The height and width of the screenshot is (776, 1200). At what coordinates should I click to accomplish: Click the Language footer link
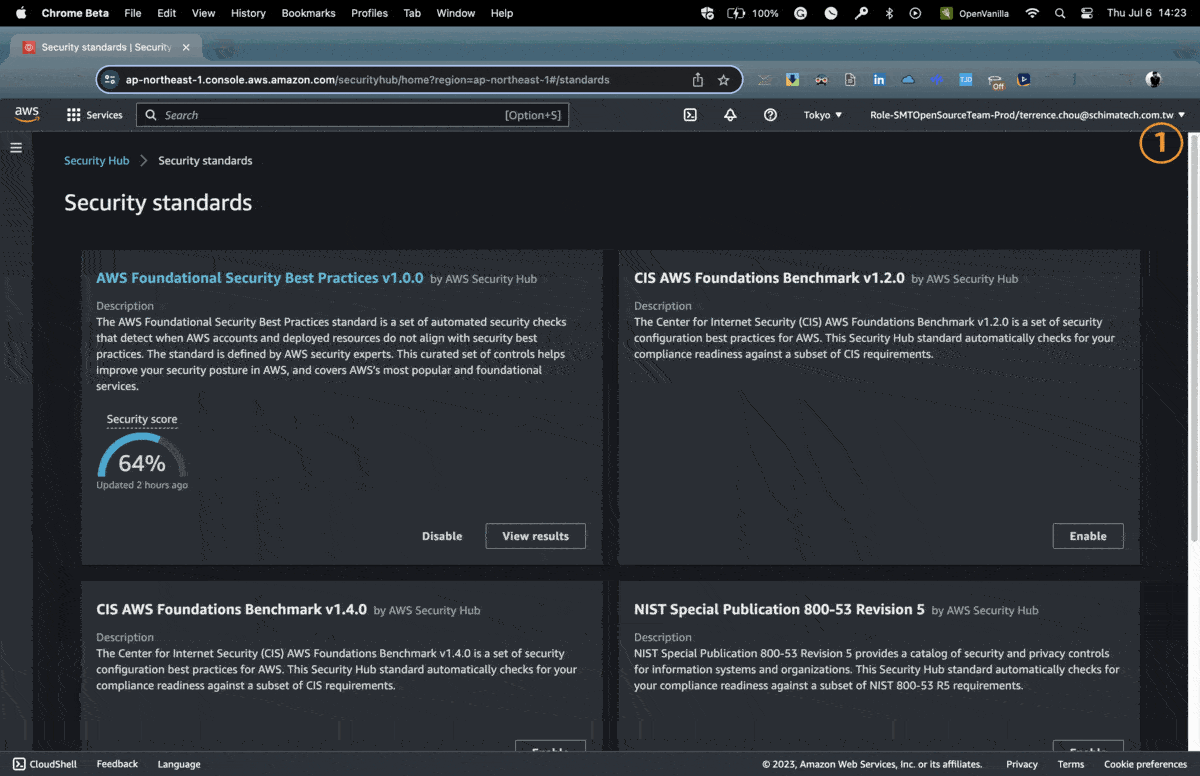pyautogui.click(x=179, y=764)
